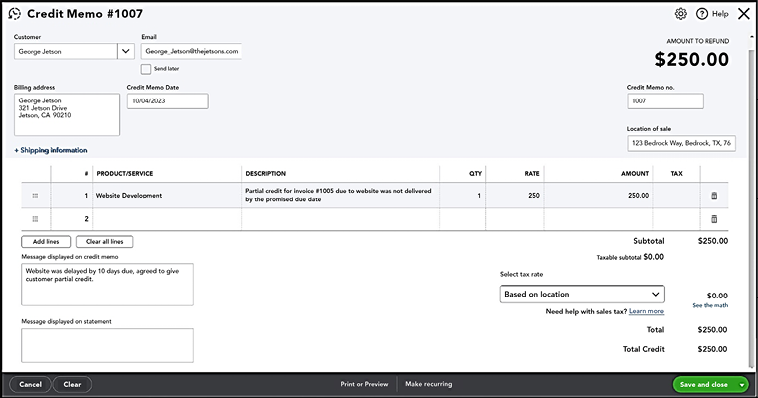The height and width of the screenshot is (398, 758).
Task: Click the Credit Memo Date field
Action: pos(168,101)
